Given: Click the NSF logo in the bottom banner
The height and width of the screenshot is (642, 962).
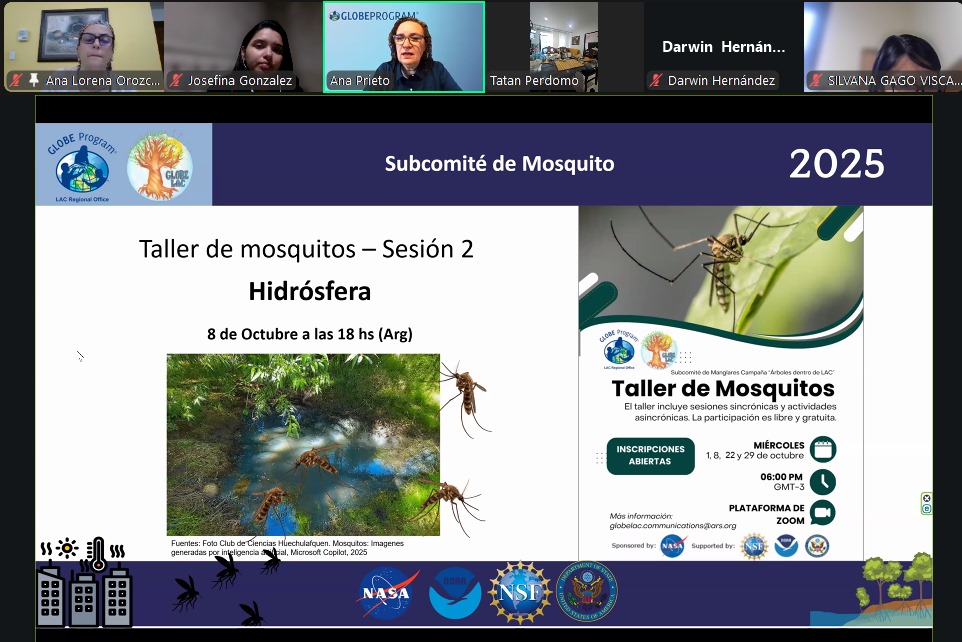Looking at the screenshot, I should pyautogui.click(x=520, y=592).
